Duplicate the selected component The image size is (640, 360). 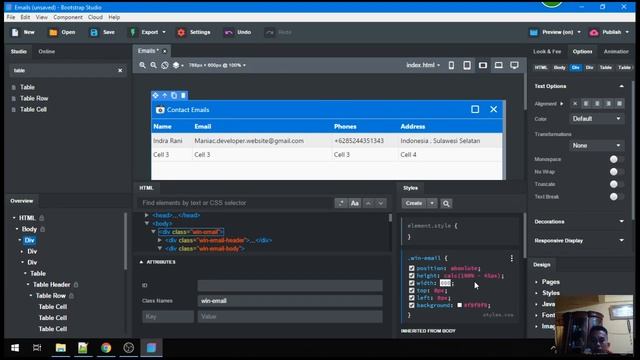[174, 96]
